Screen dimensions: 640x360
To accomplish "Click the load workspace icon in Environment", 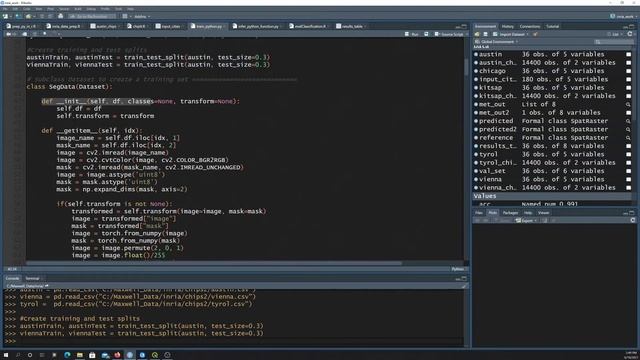I will click(x=477, y=34).
